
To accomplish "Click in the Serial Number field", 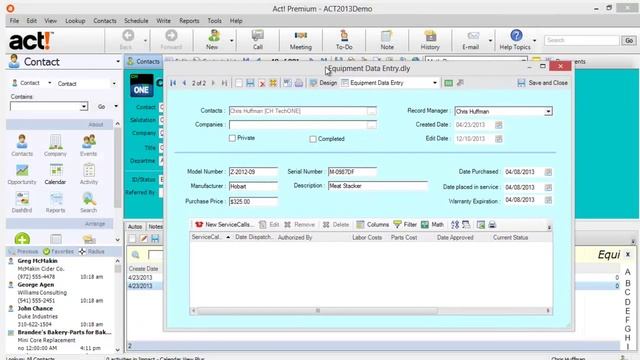I will coord(353,172).
